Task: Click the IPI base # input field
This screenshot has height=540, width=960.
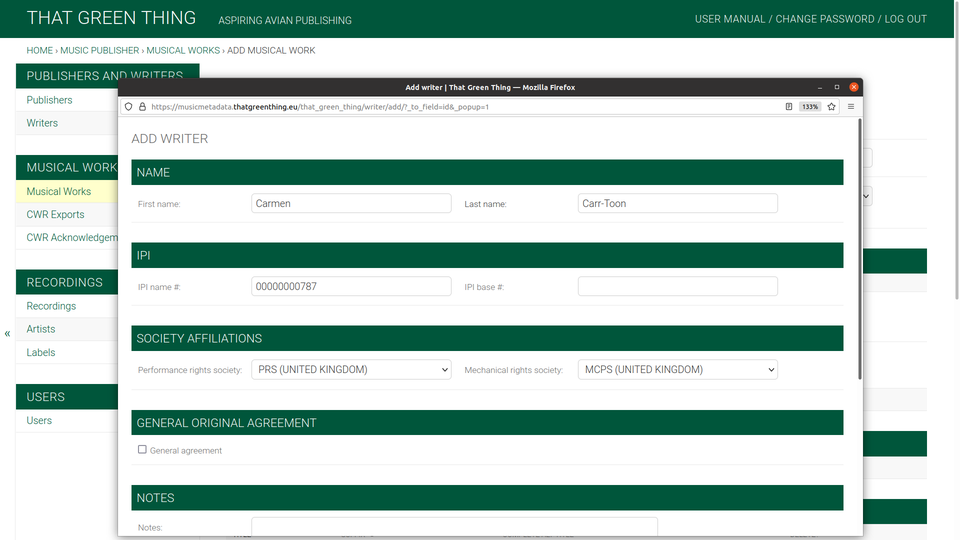Action: pyautogui.click(x=677, y=287)
